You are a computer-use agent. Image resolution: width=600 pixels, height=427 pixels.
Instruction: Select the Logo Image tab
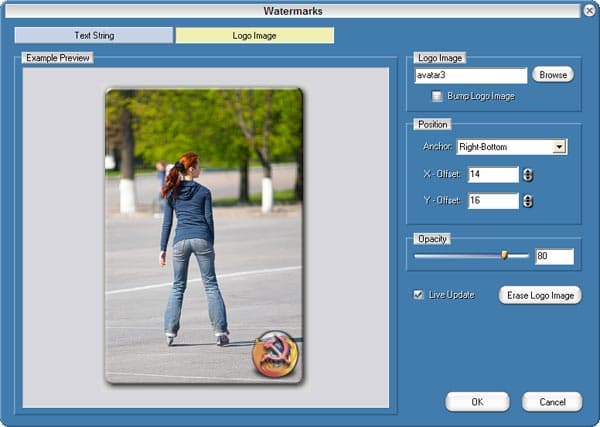[x=254, y=36]
